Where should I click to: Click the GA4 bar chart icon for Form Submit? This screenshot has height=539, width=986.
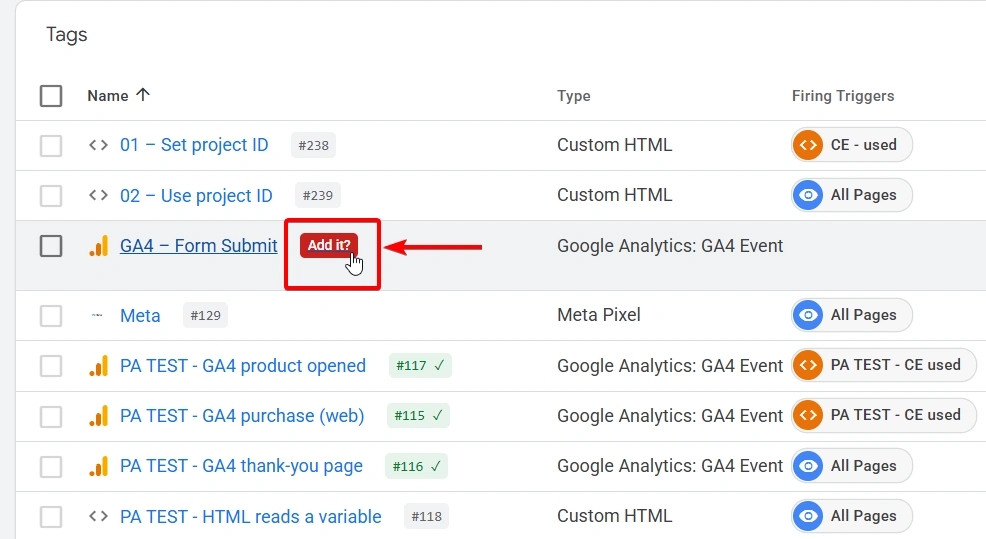(98, 246)
